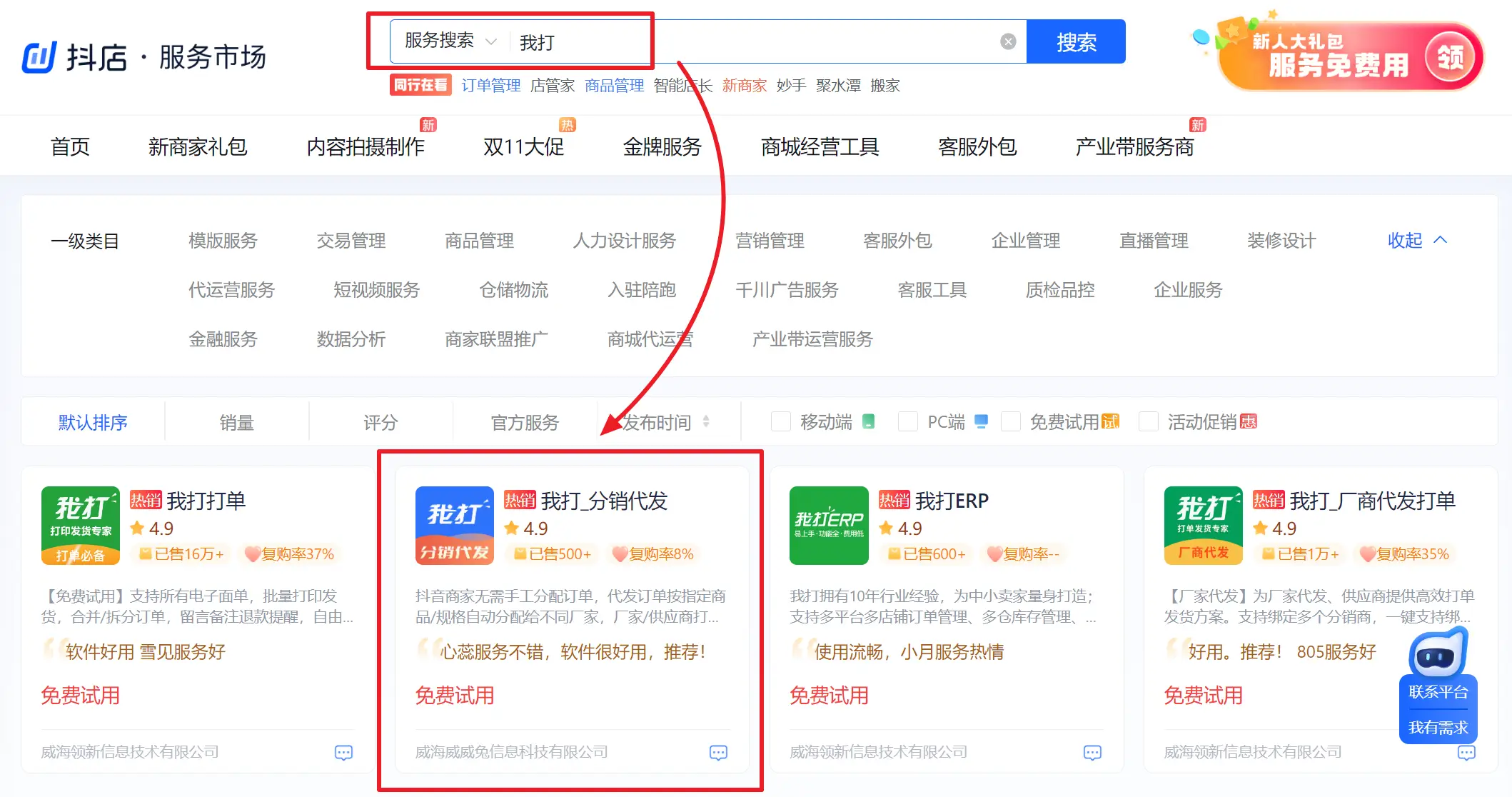Enable the 免费试用 filter checkbox

1011,421
